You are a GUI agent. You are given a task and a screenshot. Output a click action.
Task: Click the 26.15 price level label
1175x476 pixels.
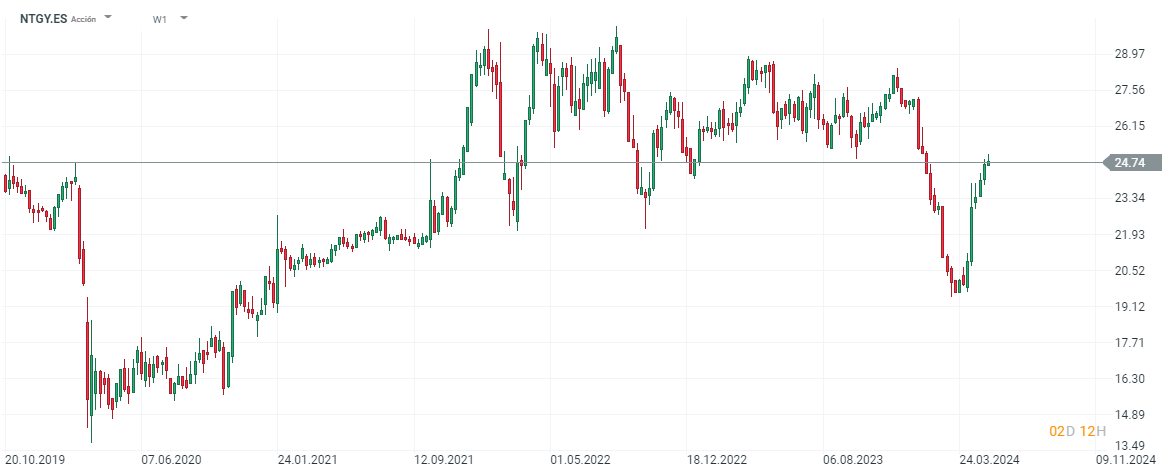[x=1128, y=126]
